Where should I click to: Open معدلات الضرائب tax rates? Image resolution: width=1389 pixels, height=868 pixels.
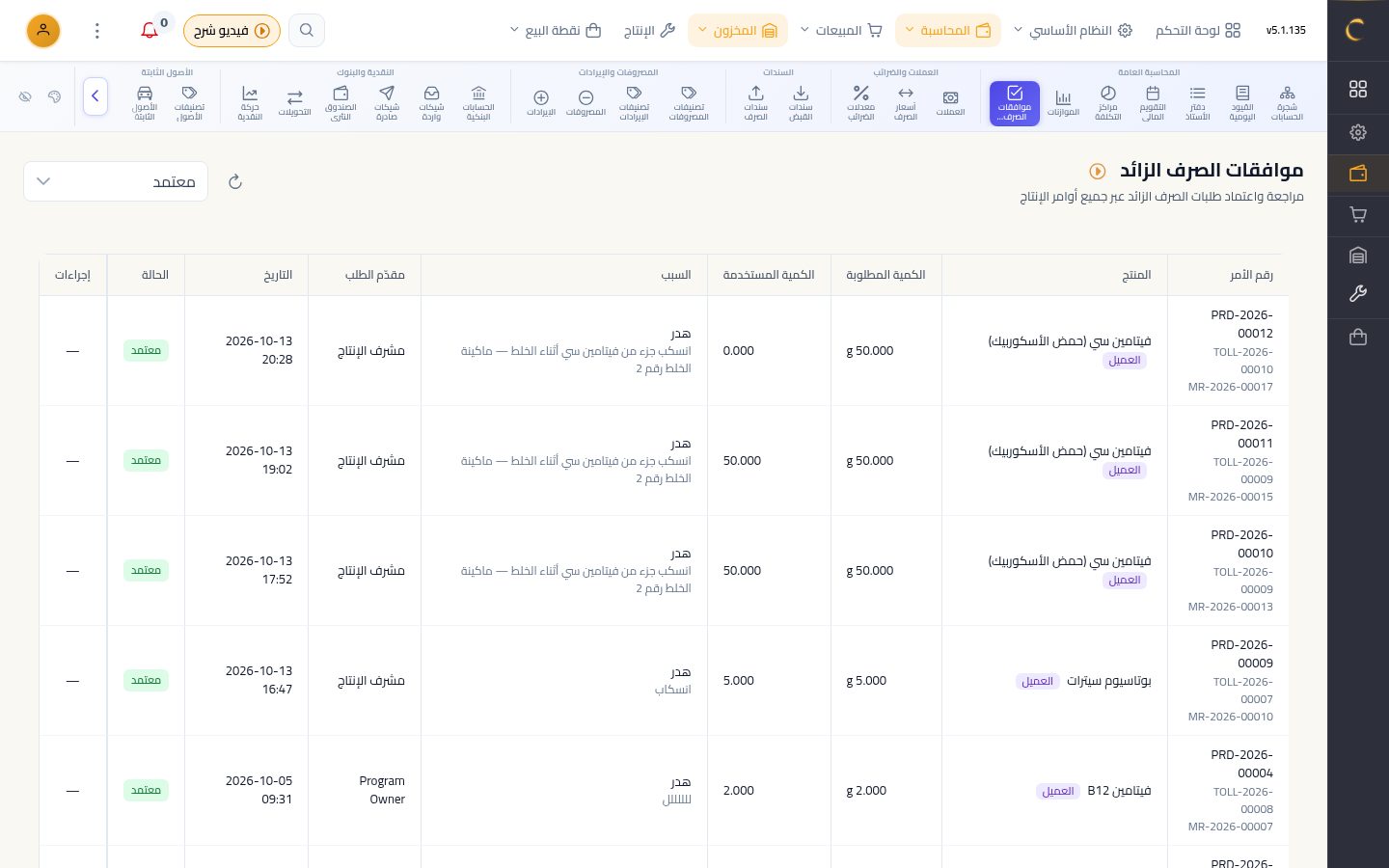[860, 103]
